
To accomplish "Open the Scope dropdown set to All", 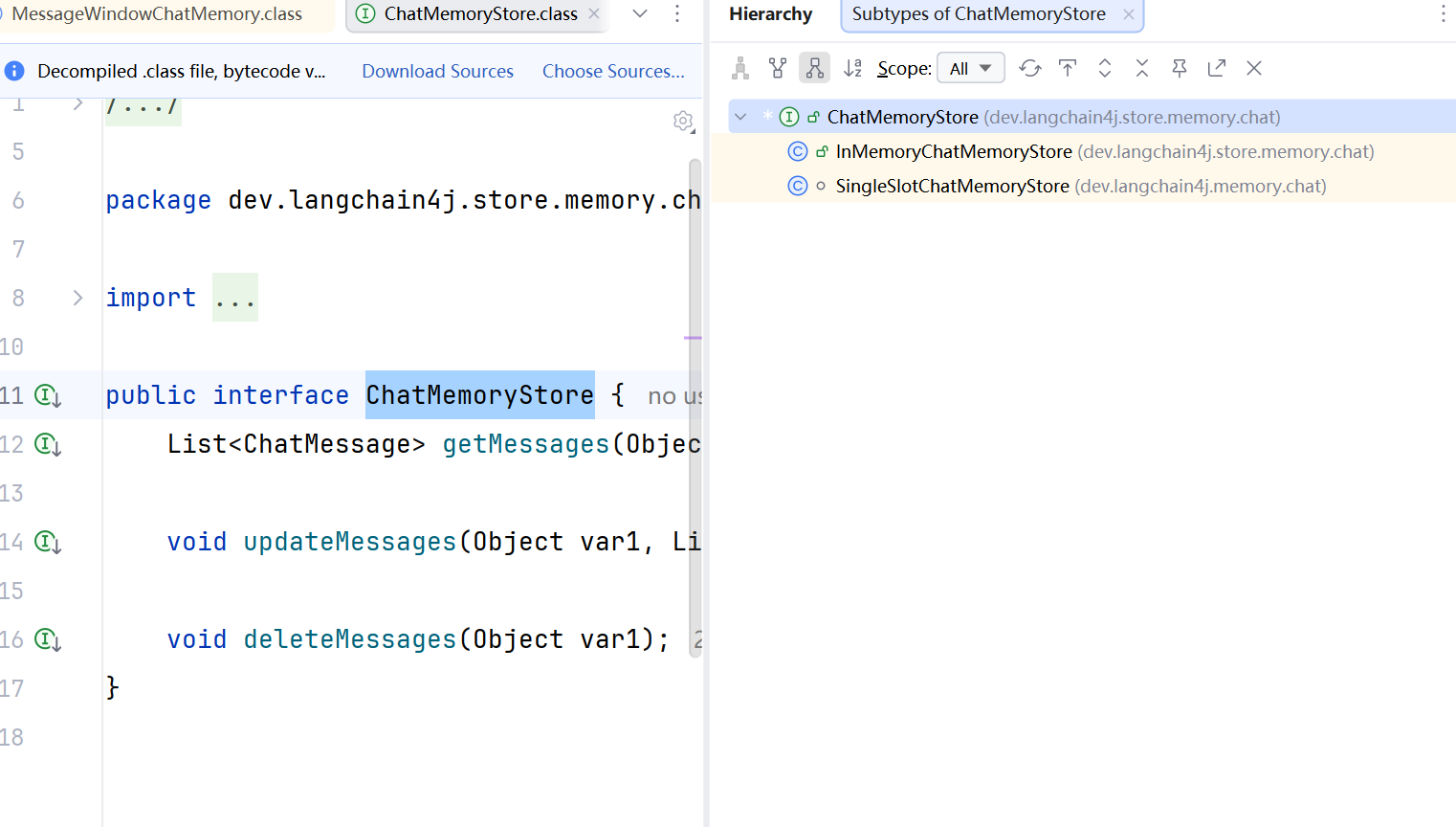I will pyautogui.click(x=971, y=68).
